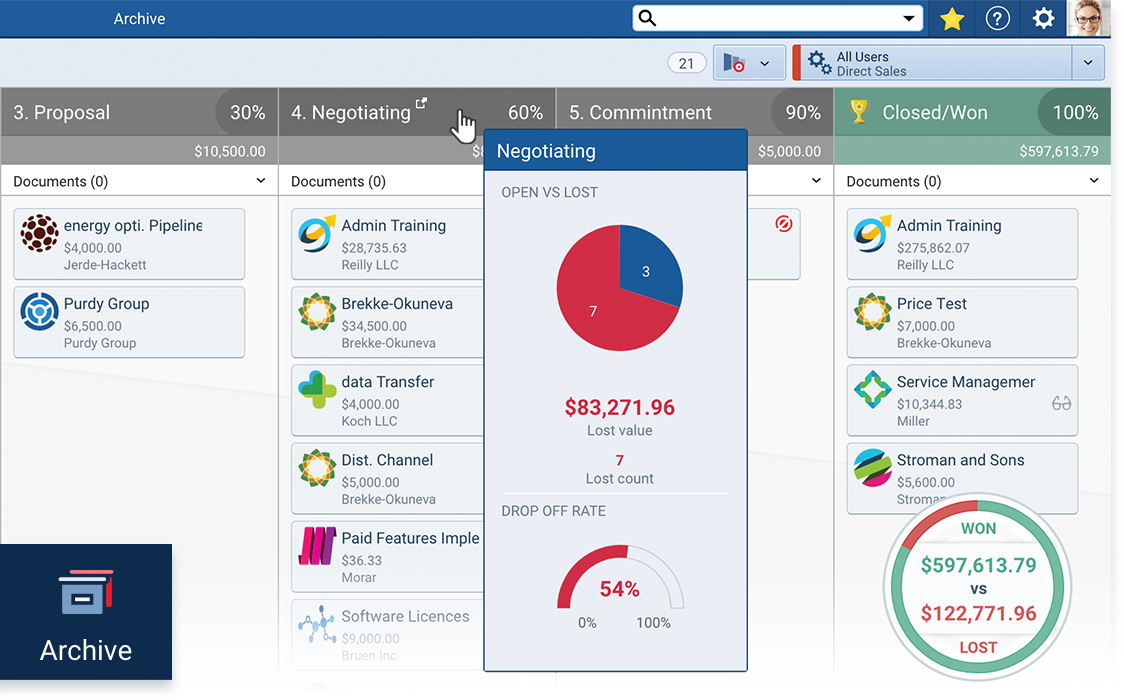Image resolution: width=1124 pixels, height=700 pixels.
Task: Open the settings gear in the top bar
Action: (x=1042, y=18)
